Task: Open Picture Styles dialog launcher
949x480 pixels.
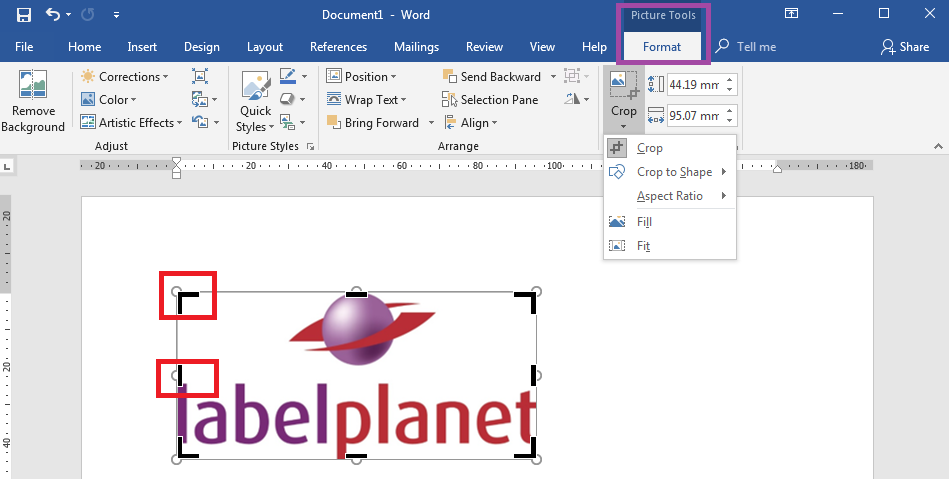Action: [x=310, y=146]
